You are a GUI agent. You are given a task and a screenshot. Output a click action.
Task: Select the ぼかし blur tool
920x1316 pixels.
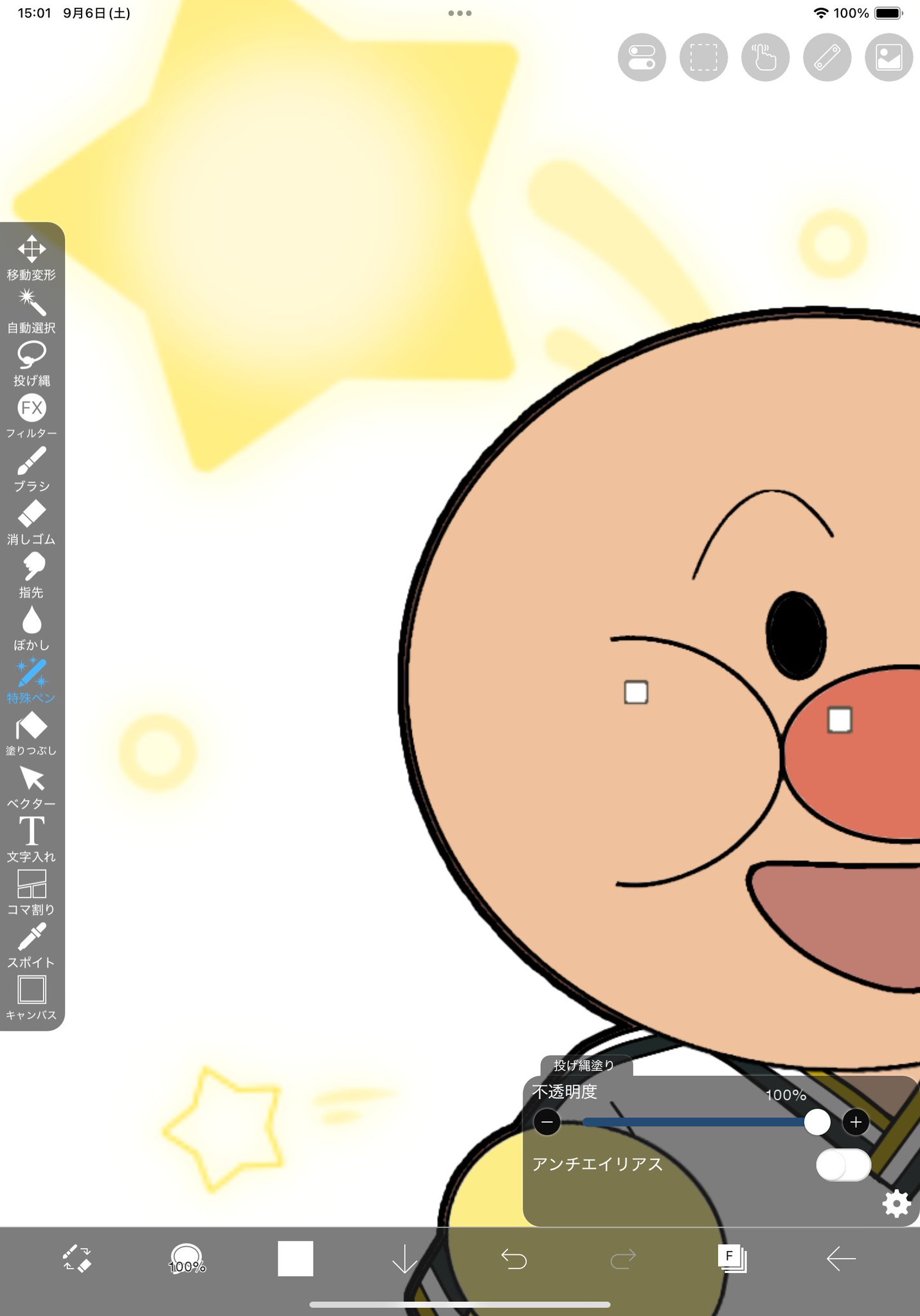[x=32, y=628]
